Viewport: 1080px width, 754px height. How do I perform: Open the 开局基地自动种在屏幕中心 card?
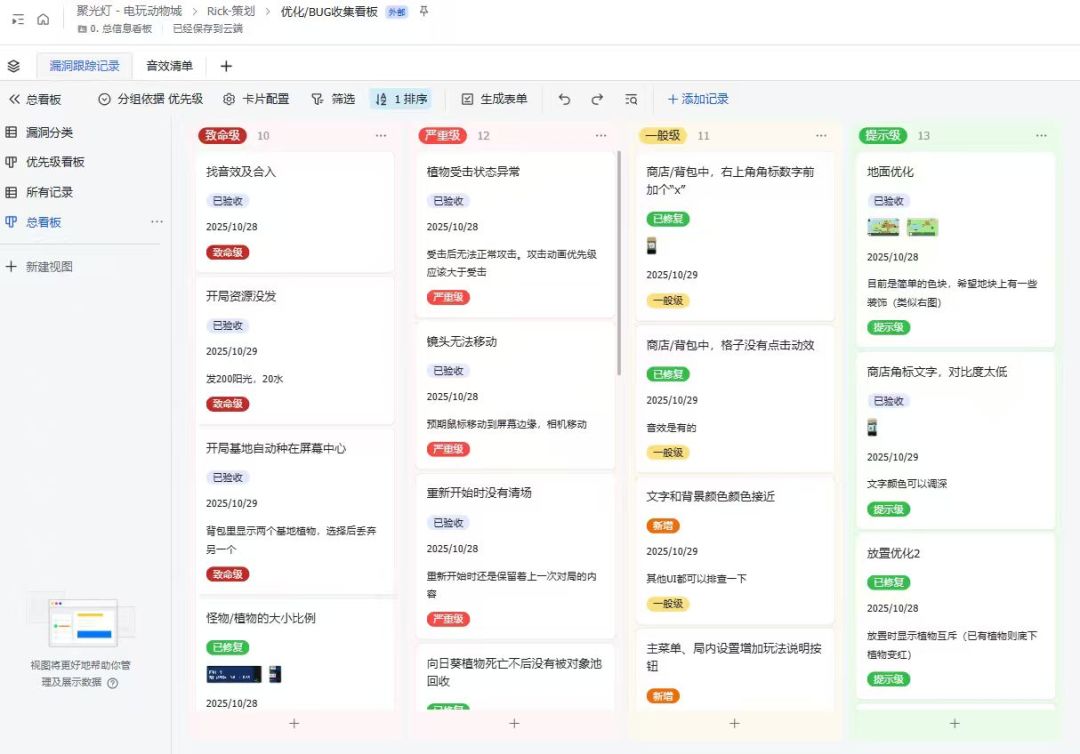click(295, 511)
